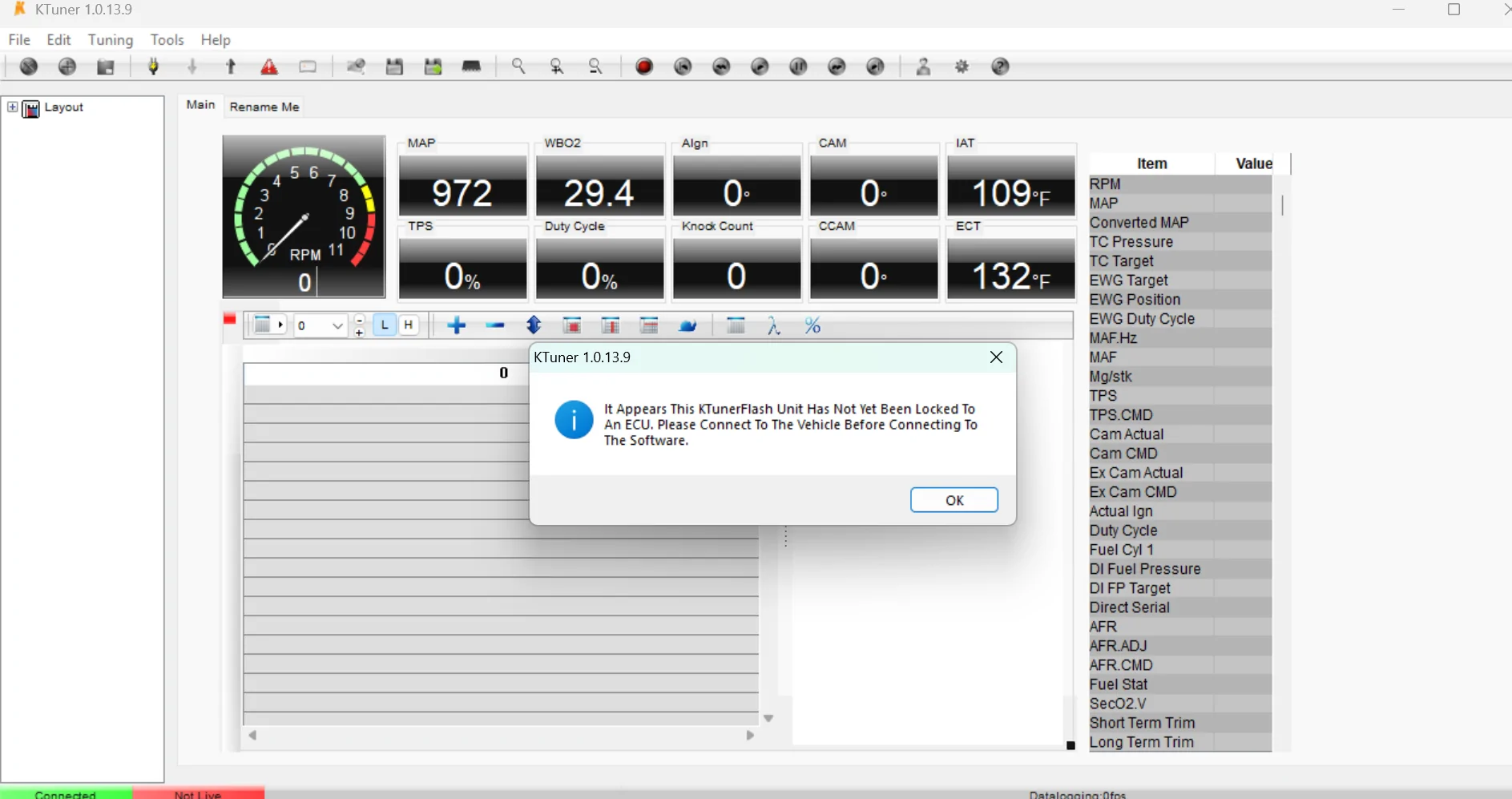Viewport: 1512px width, 799px height.
Task: Click the table icon with red column
Action: (611, 325)
